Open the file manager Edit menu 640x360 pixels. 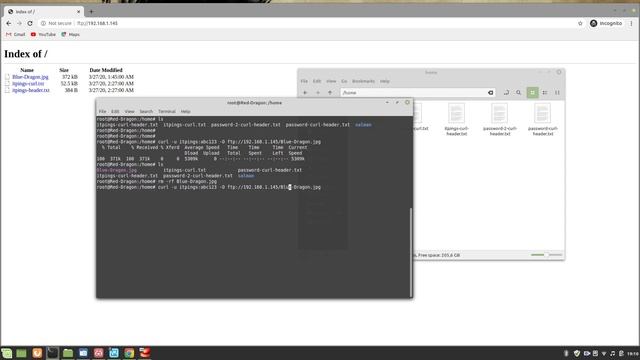tap(317, 81)
